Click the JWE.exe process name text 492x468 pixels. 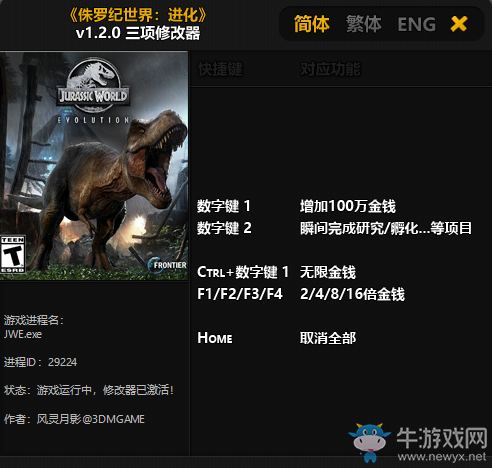pos(23,334)
